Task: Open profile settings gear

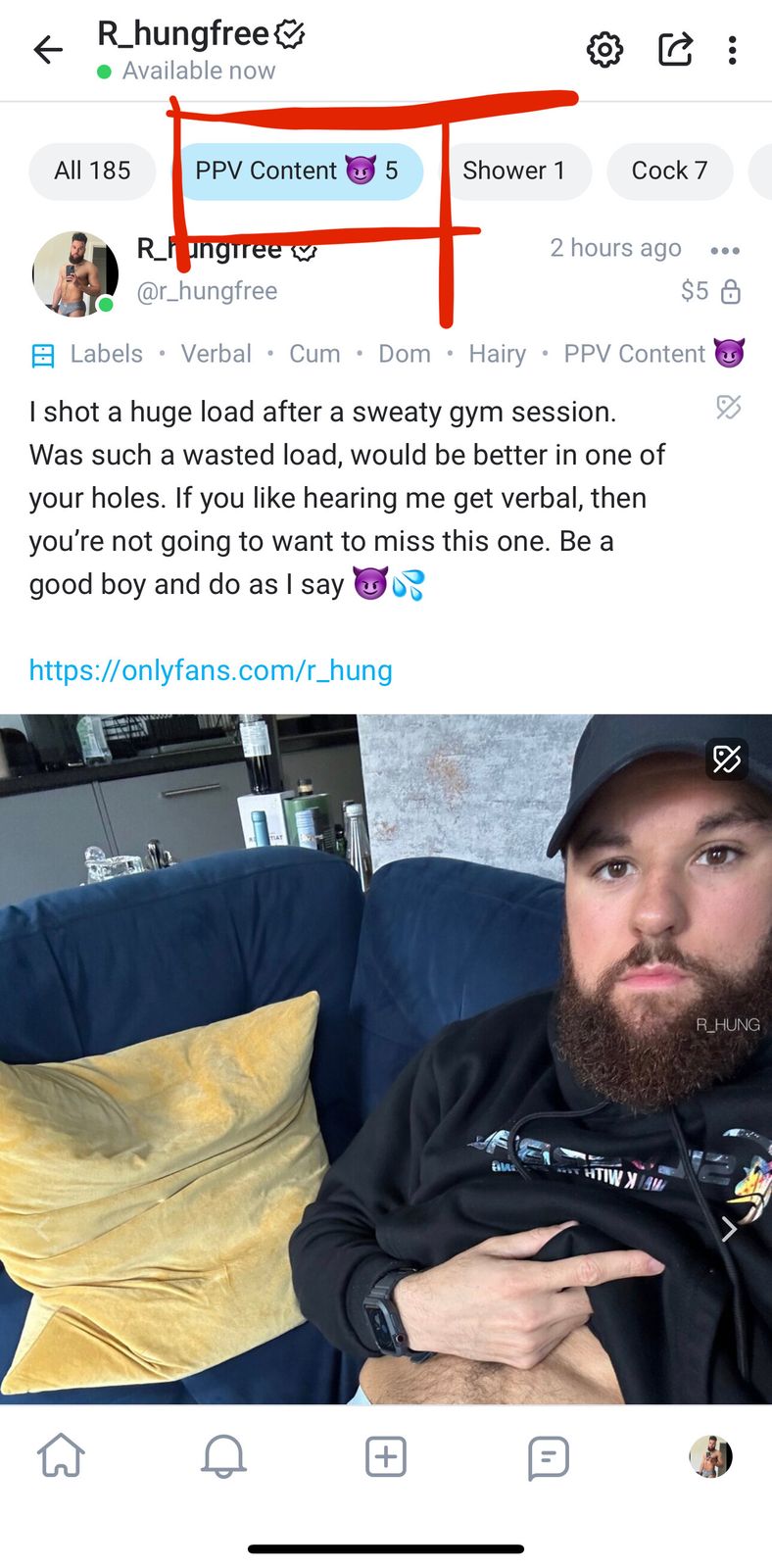Action: pos(604,50)
